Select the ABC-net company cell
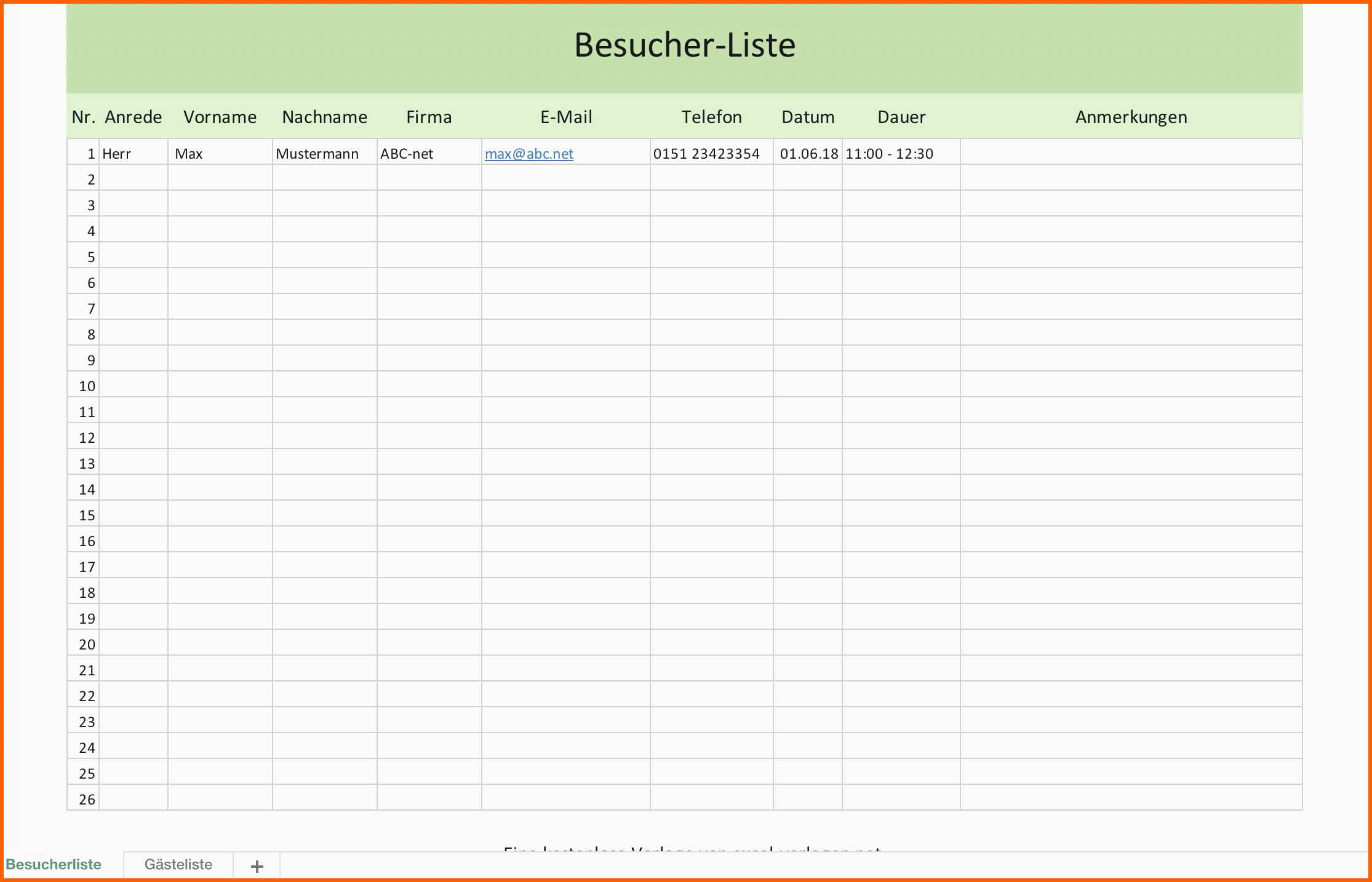 click(407, 154)
